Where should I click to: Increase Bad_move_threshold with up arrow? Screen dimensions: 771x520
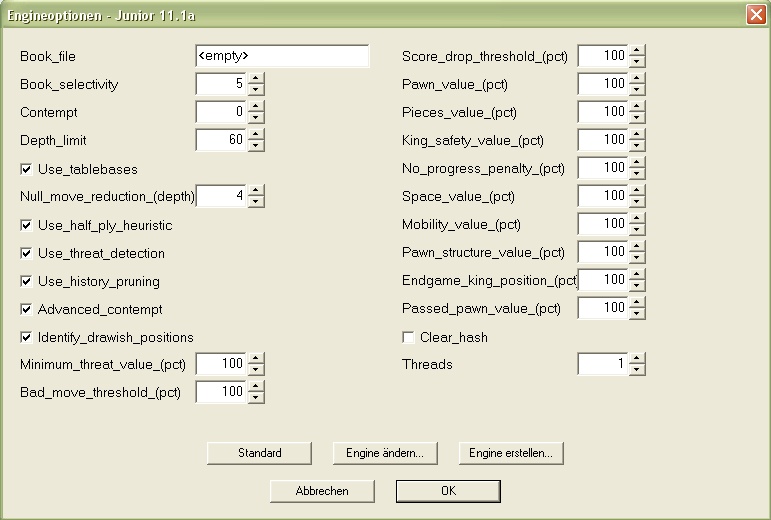256,386
